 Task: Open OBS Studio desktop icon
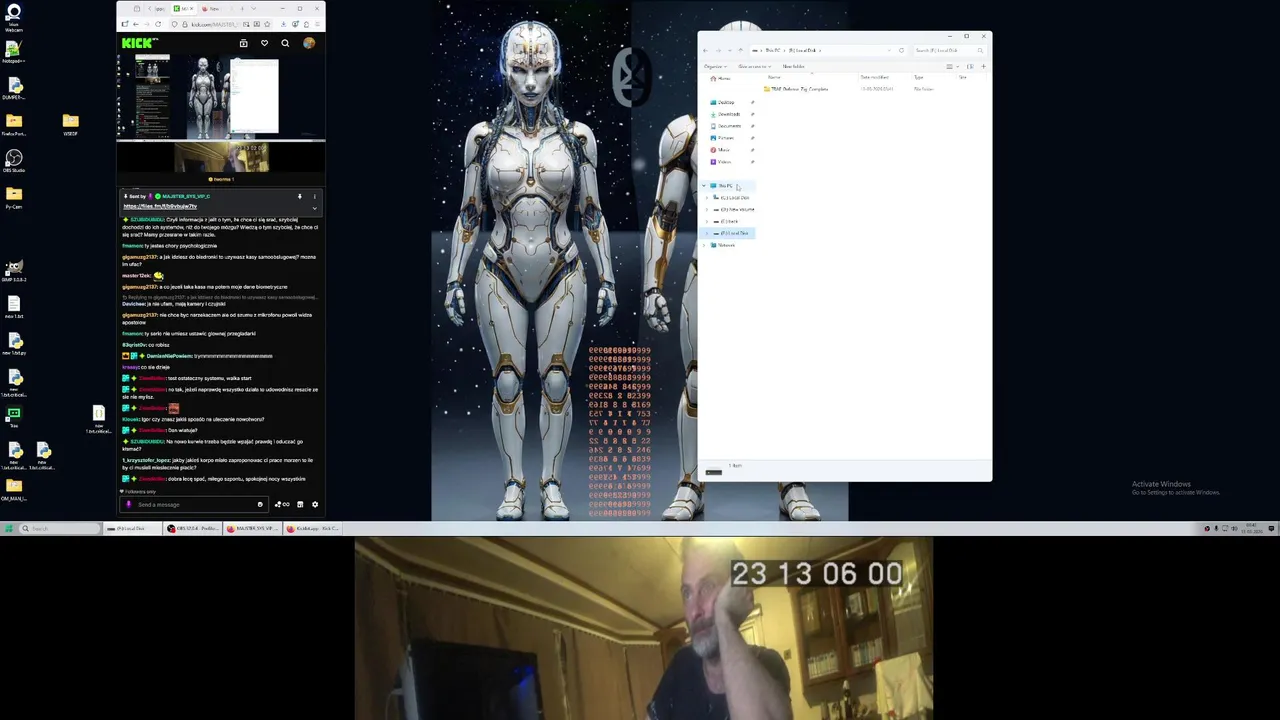point(13,162)
